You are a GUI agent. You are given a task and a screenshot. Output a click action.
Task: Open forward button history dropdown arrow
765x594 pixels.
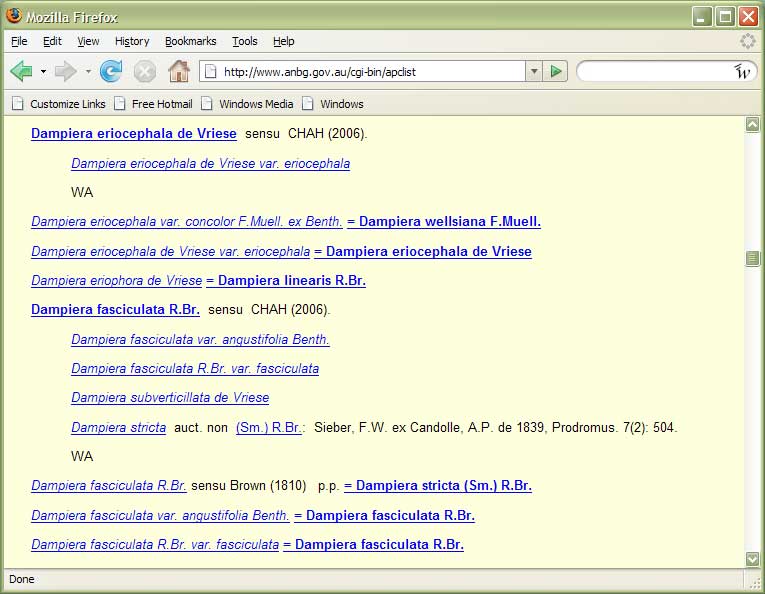click(88, 72)
